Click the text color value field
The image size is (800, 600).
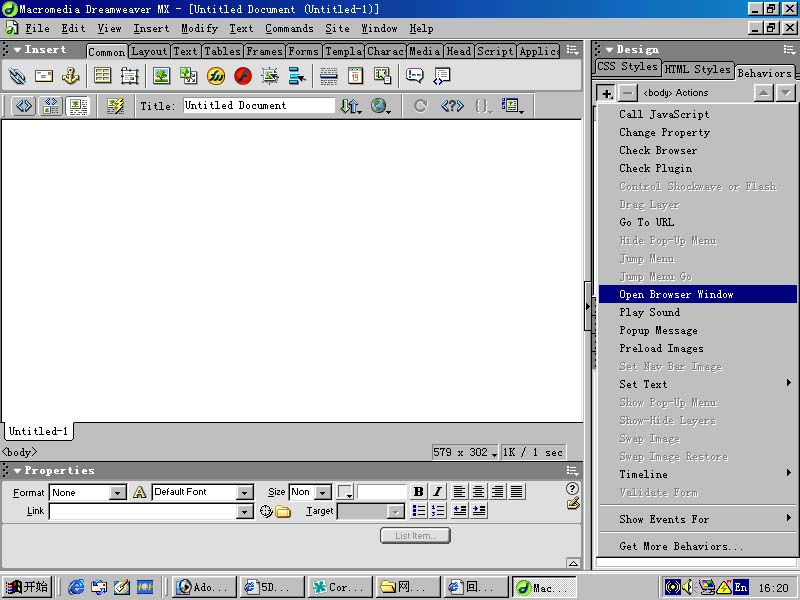point(382,492)
